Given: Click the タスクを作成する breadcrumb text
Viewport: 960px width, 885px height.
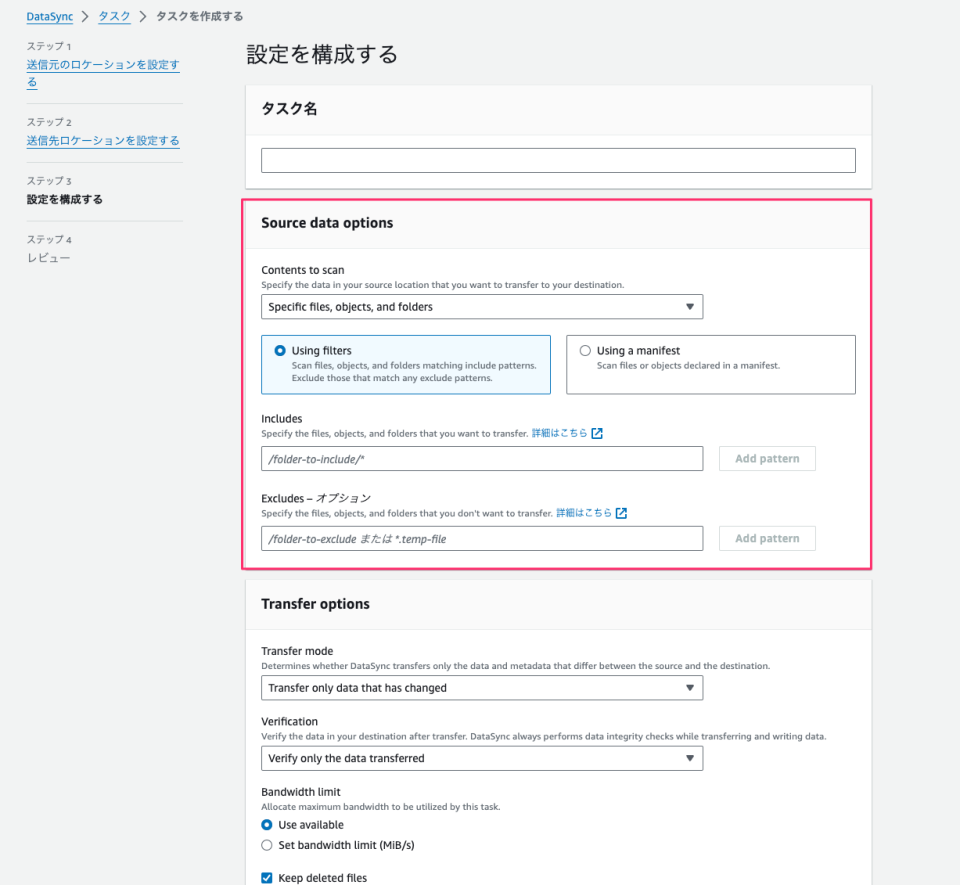Looking at the screenshot, I should (x=200, y=17).
